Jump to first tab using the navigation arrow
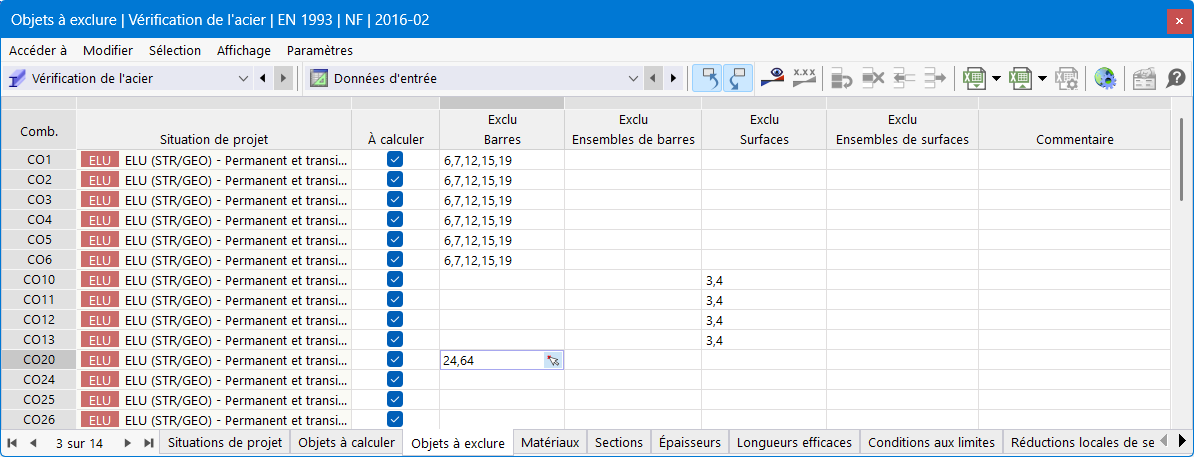1194x457 pixels. point(12,443)
